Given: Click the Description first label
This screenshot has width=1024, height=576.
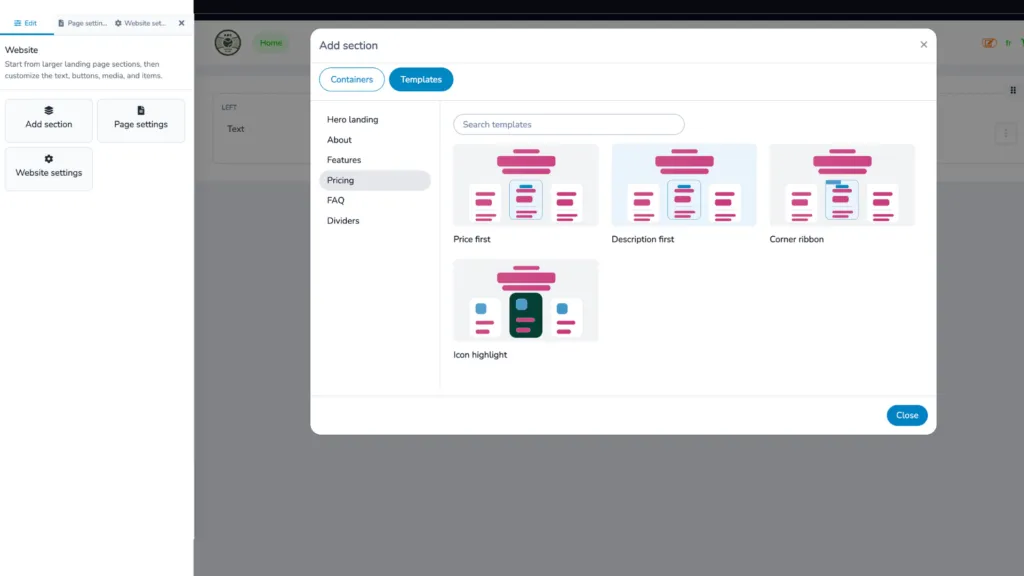Looking at the screenshot, I should (643, 239).
